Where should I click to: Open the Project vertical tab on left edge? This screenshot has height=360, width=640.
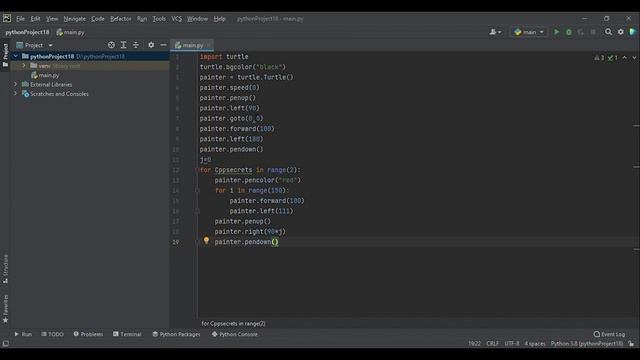tap(5, 56)
